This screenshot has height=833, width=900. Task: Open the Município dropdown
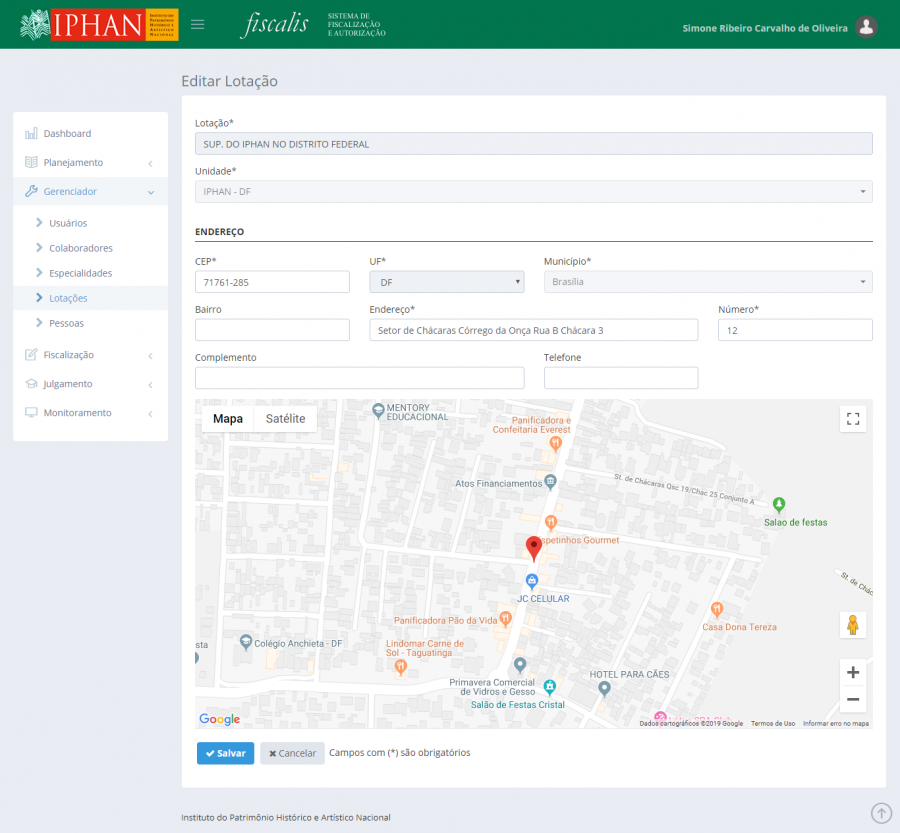707,282
